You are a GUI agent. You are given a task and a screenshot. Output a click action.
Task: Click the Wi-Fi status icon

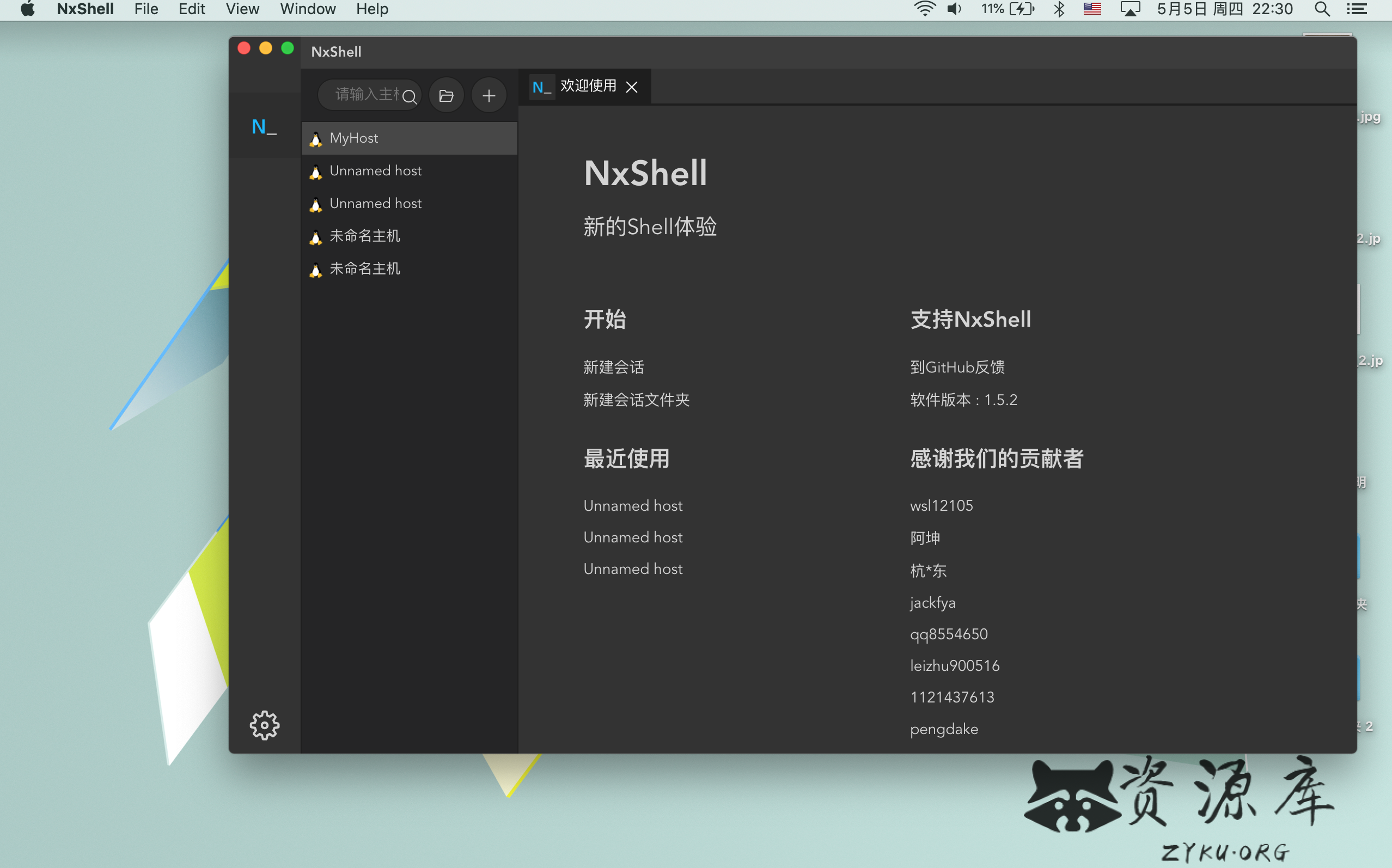924,9
